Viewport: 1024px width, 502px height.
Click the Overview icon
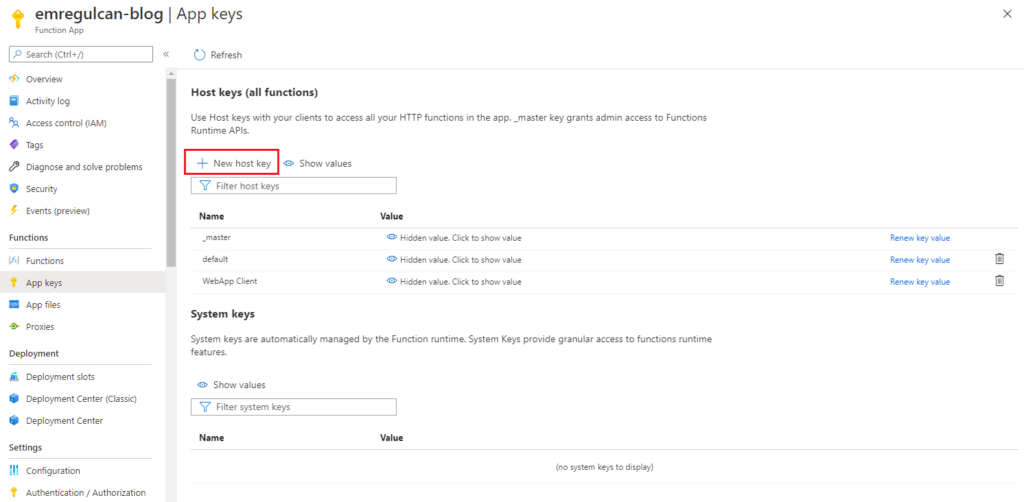tap(14, 79)
